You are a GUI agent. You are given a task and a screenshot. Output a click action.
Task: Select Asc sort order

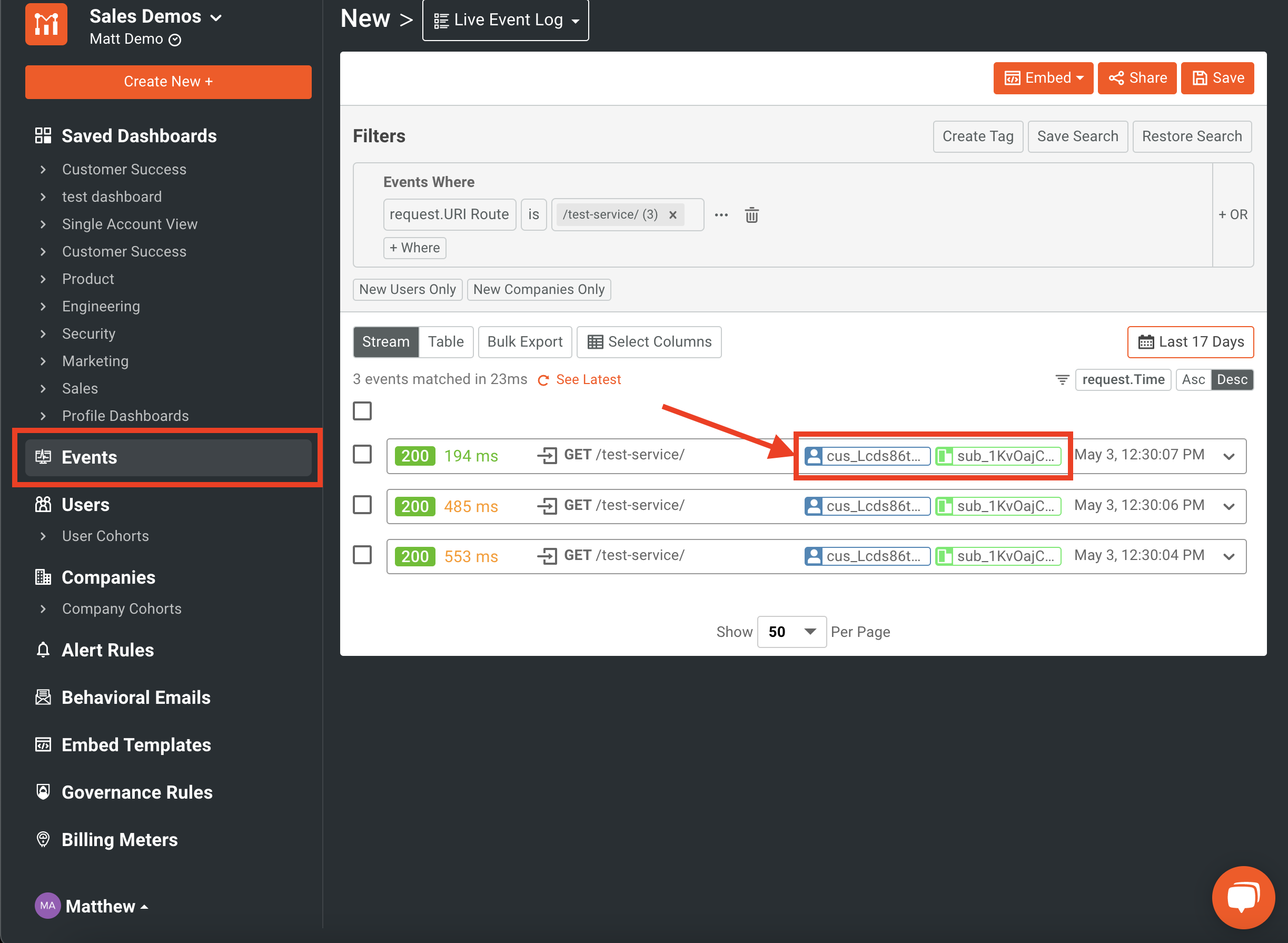1193,380
